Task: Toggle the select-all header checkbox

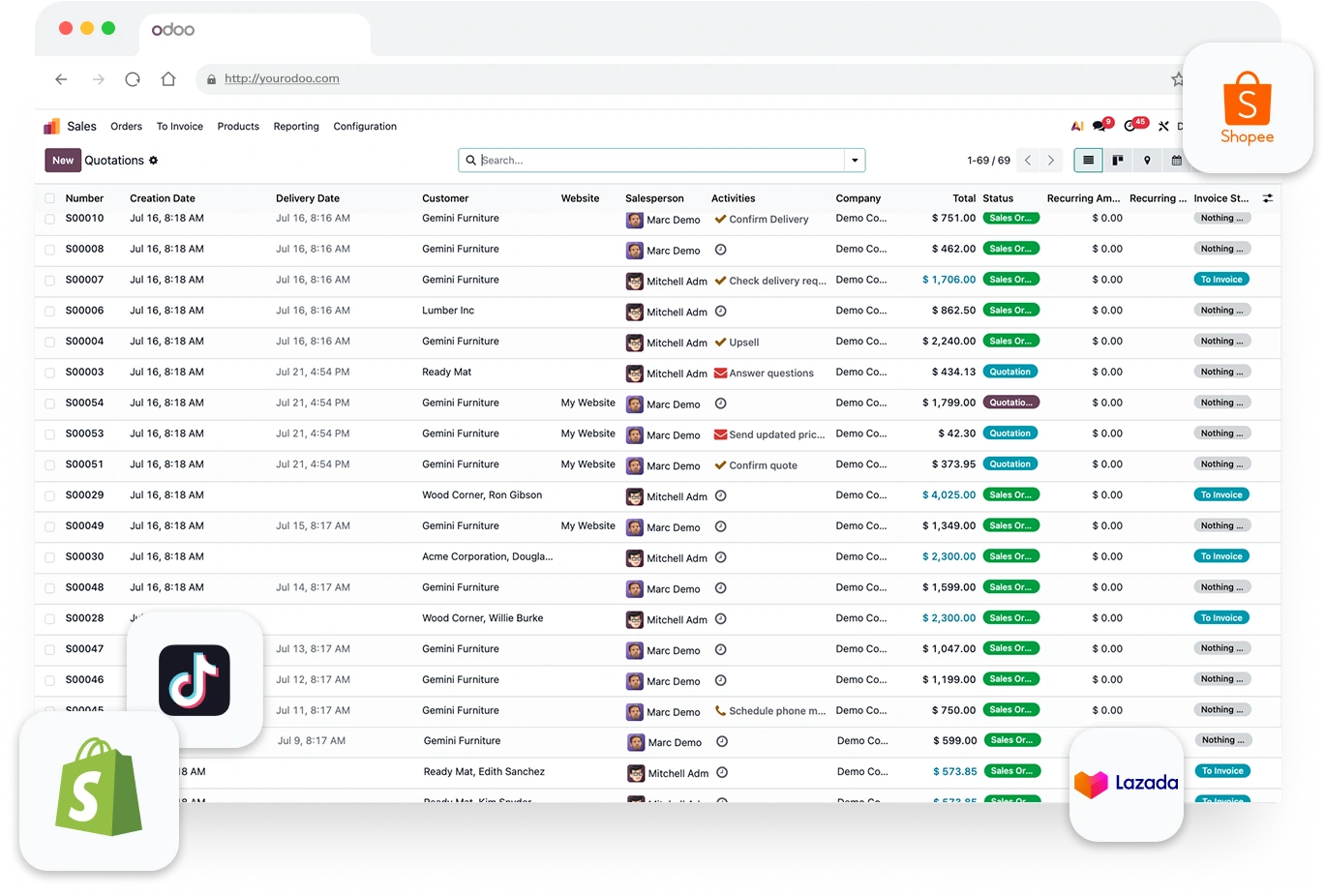Action: [x=50, y=198]
